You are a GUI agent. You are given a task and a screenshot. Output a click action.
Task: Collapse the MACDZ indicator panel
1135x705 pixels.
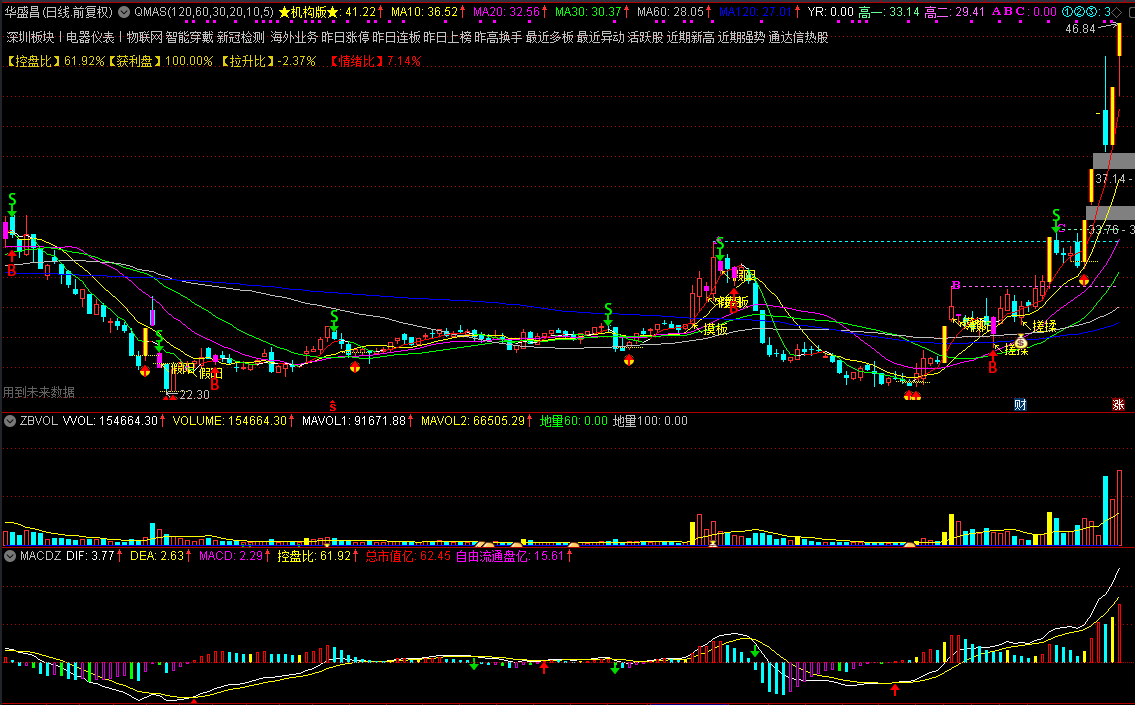(10, 556)
